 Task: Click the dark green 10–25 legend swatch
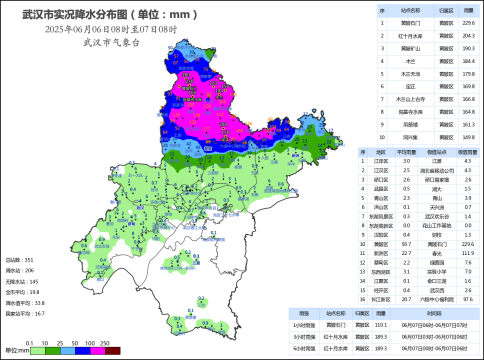pyautogui.click(x=53, y=351)
